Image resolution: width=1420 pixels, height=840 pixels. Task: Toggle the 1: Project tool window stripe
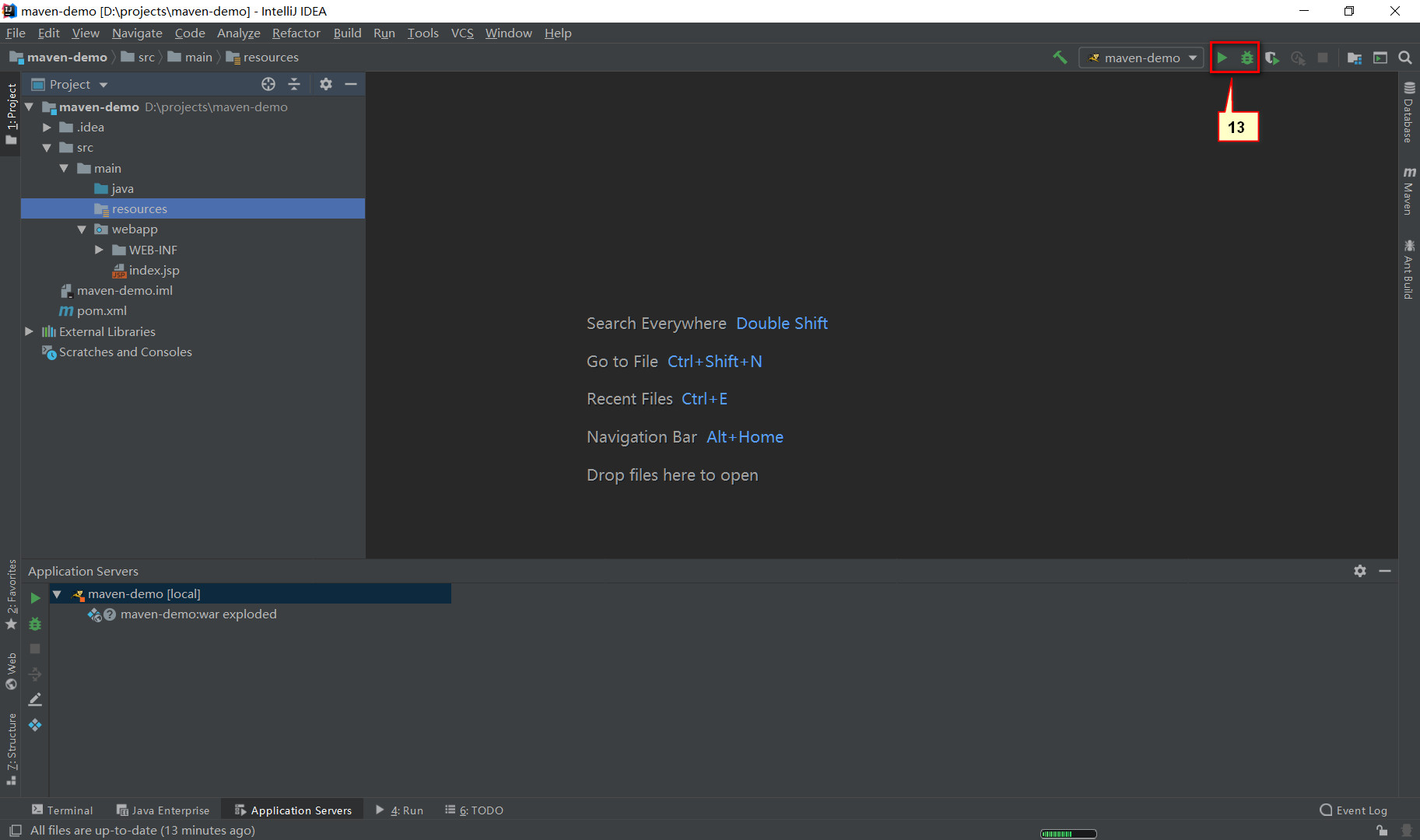[11, 114]
